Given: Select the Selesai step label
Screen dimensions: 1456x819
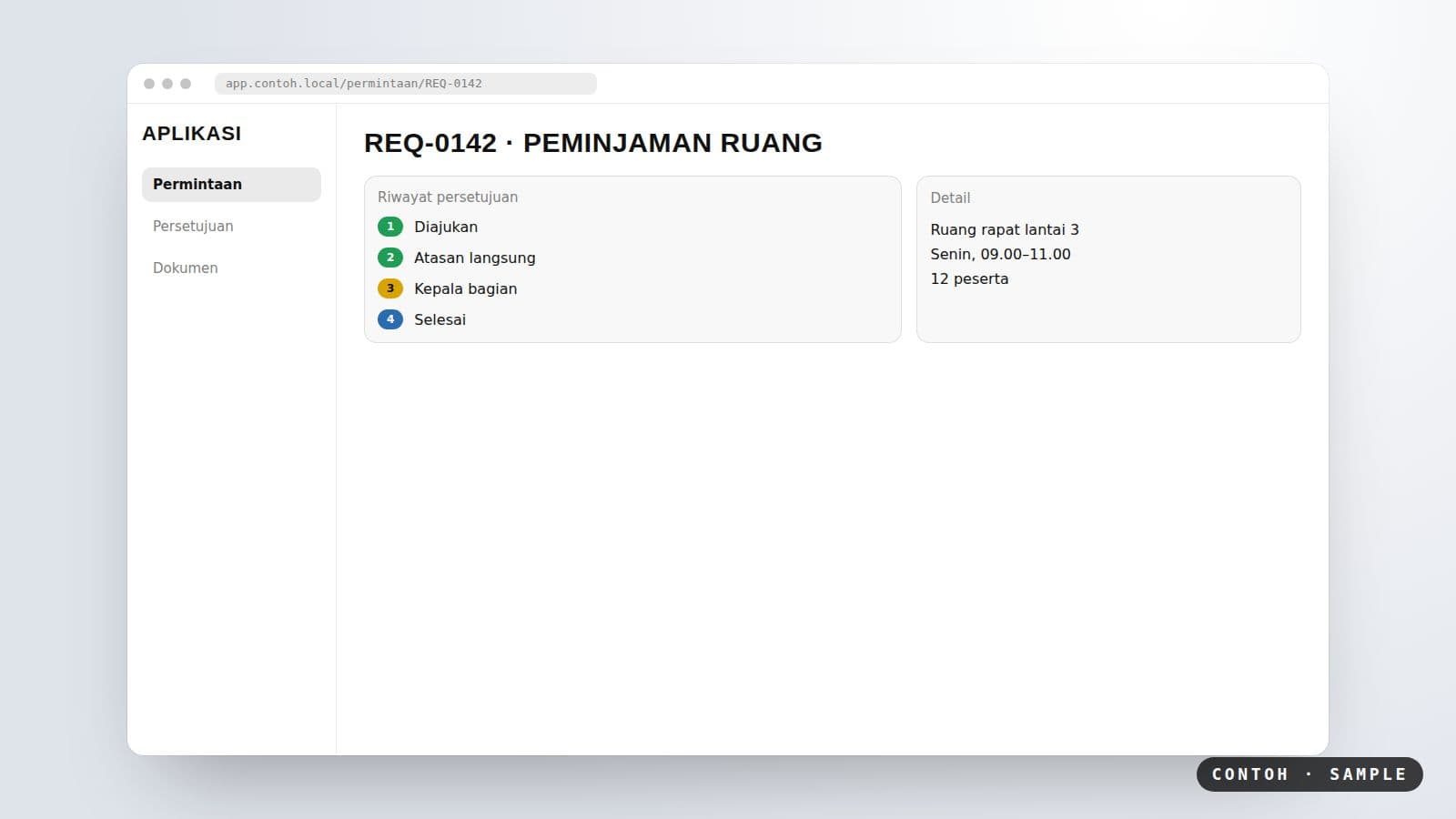Looking at the screenshot, I should click(x=440, y=319).
